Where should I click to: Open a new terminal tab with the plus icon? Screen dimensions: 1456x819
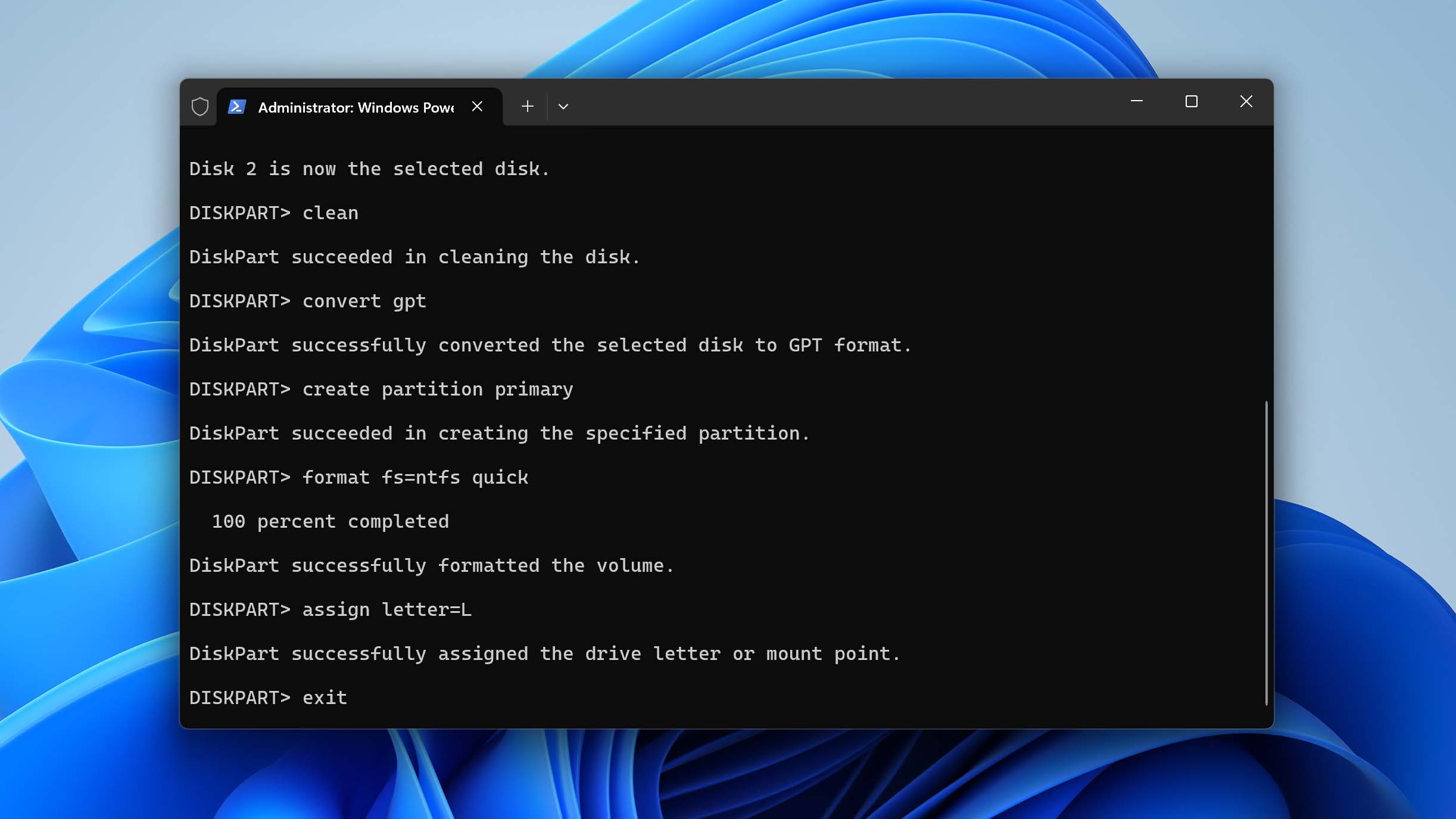(x=526, y=106)
